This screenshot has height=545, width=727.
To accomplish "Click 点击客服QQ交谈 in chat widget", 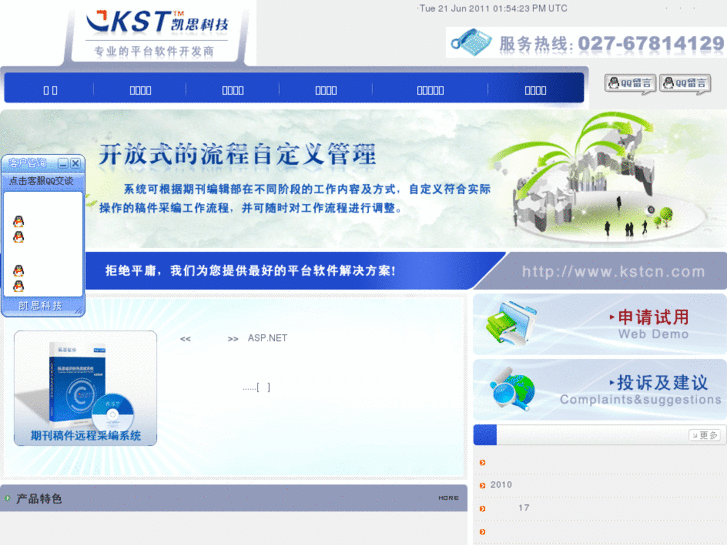I will 41,181.
